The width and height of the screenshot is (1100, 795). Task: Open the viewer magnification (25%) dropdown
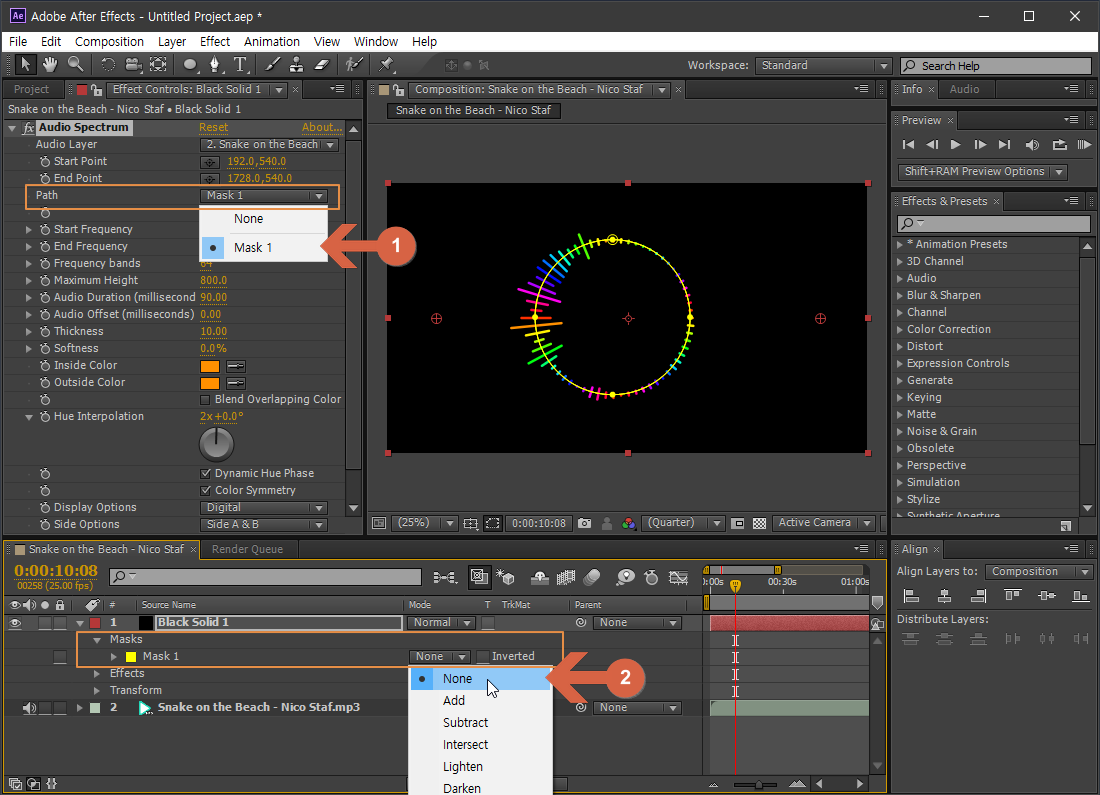[424, 523]
